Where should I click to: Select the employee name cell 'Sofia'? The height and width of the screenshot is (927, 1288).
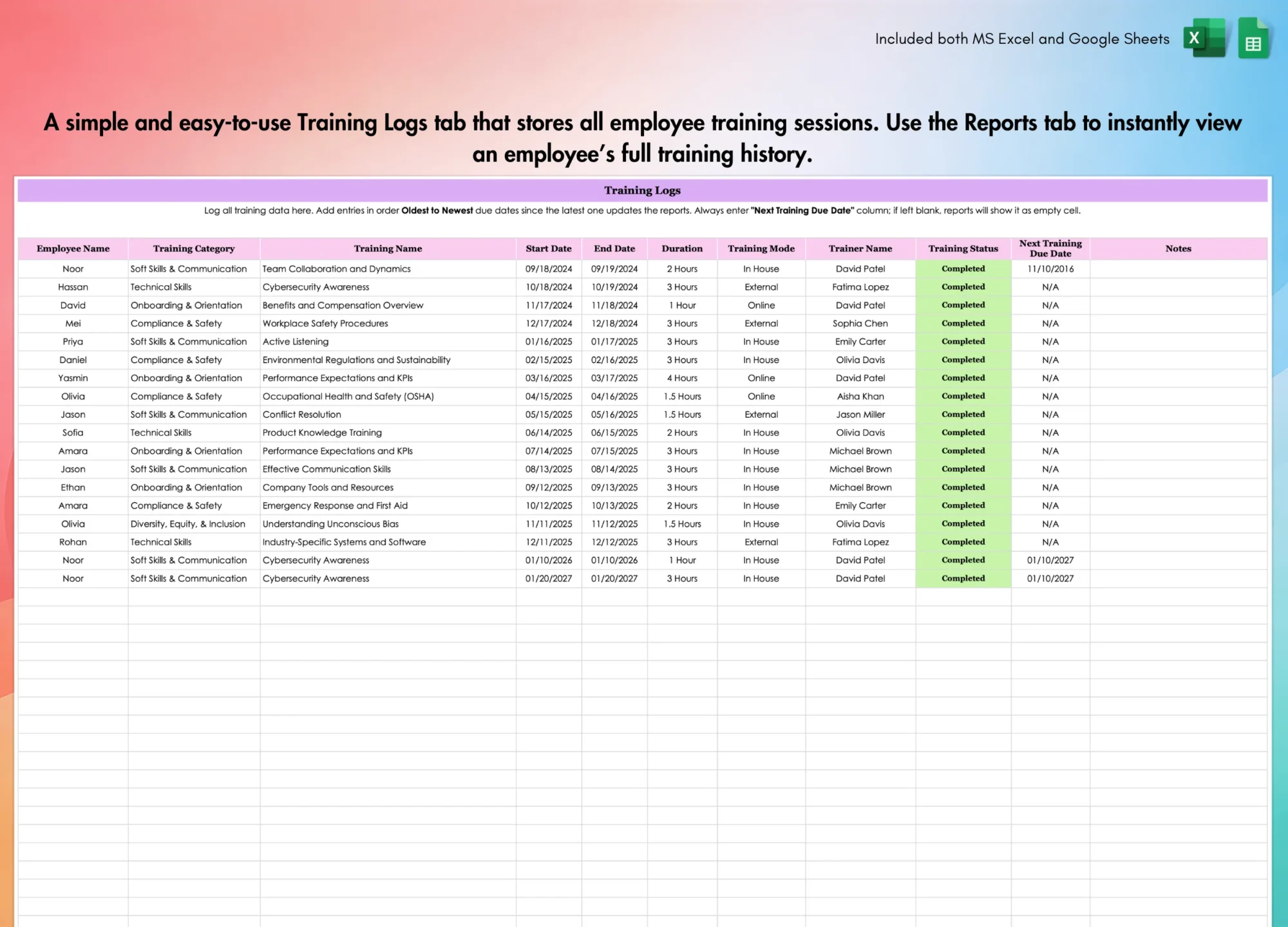coord(73,433)
